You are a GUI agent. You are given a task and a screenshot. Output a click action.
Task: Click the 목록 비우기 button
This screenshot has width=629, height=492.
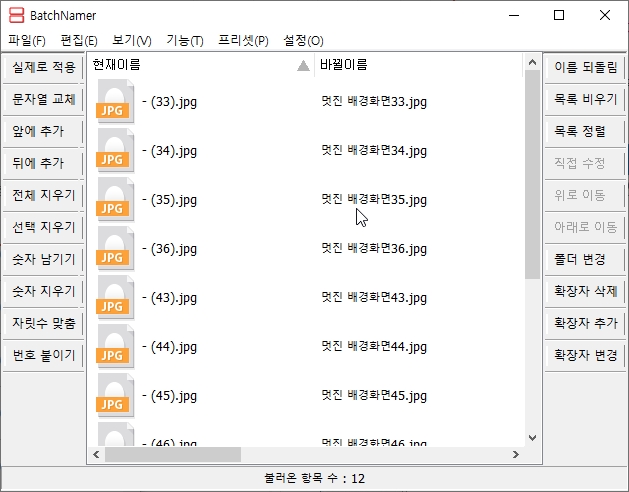pos(585,99)
